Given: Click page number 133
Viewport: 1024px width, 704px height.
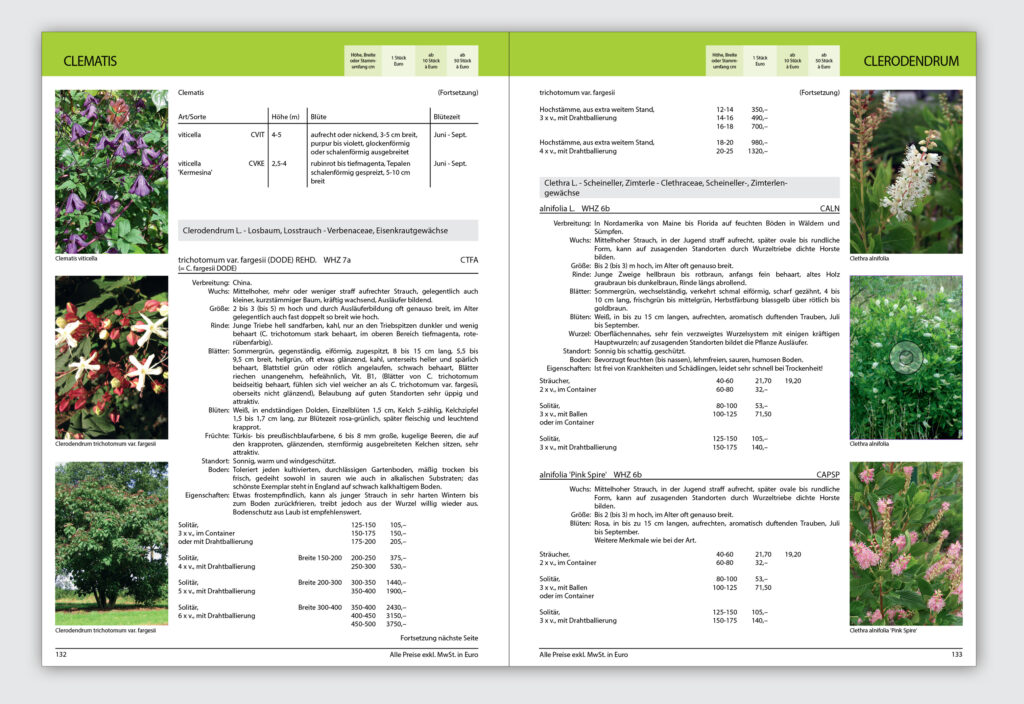Looking at the screenshot, I should 956,653.
